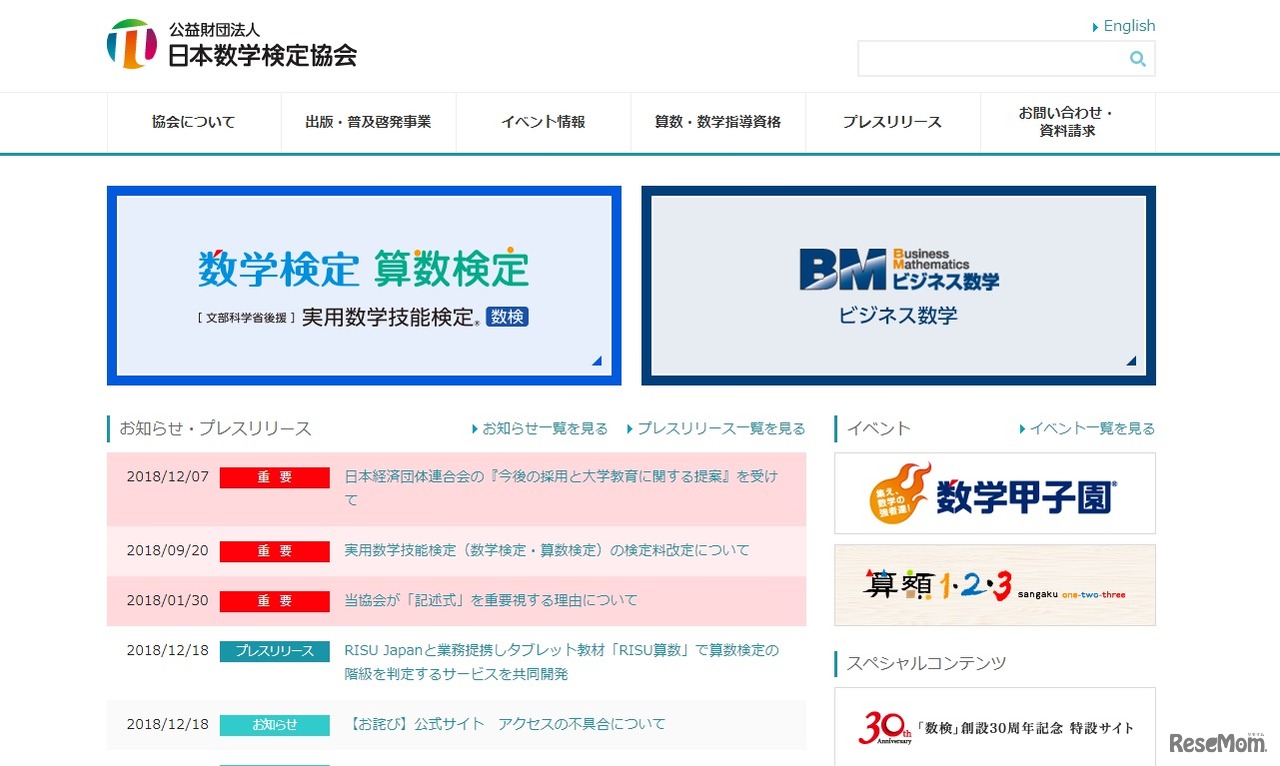Click the search magnifier icon

click(1137, 58)
